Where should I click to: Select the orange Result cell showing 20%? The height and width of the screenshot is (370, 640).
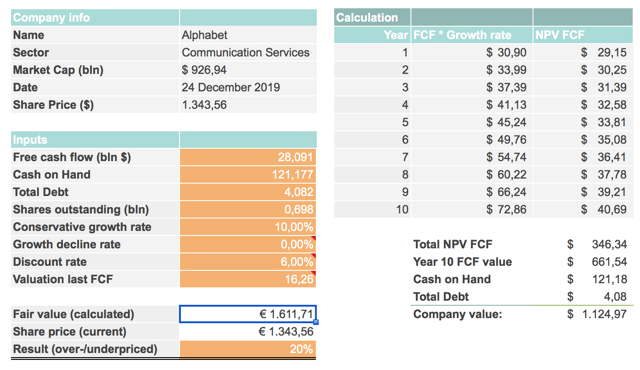click(248, 349)
